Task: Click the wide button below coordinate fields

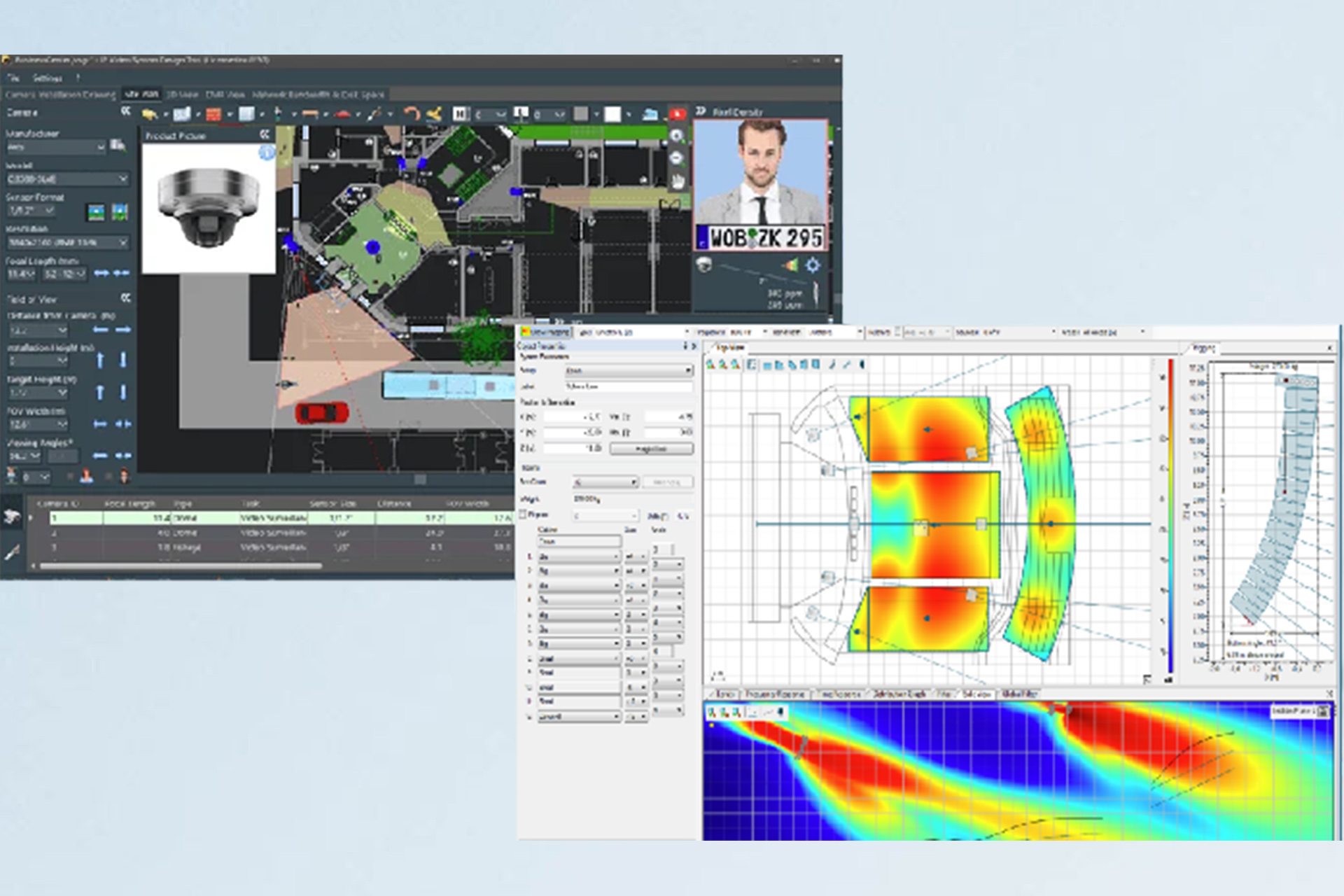Action: point(651,449)
